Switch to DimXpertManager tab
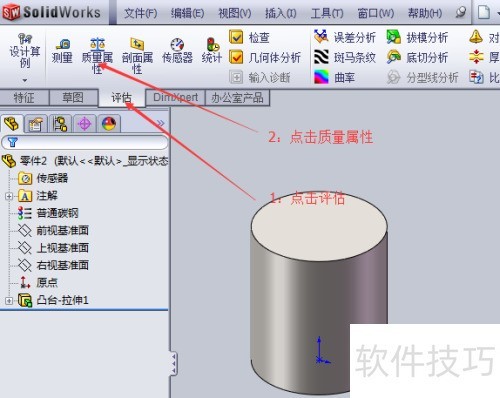The height and width of the screenshot is (398, 500). pyautogui.click(x=84, y=124)
